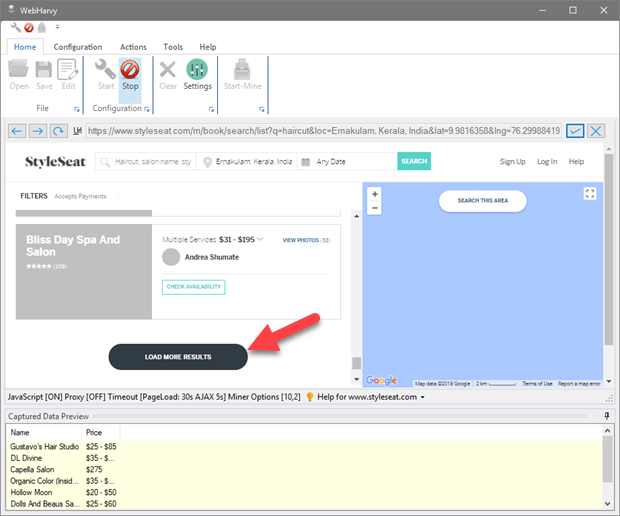Viewport: 620px width, 516px height.
Task: Toggle the Accepts Payments filter
Action: coord(80,197)
